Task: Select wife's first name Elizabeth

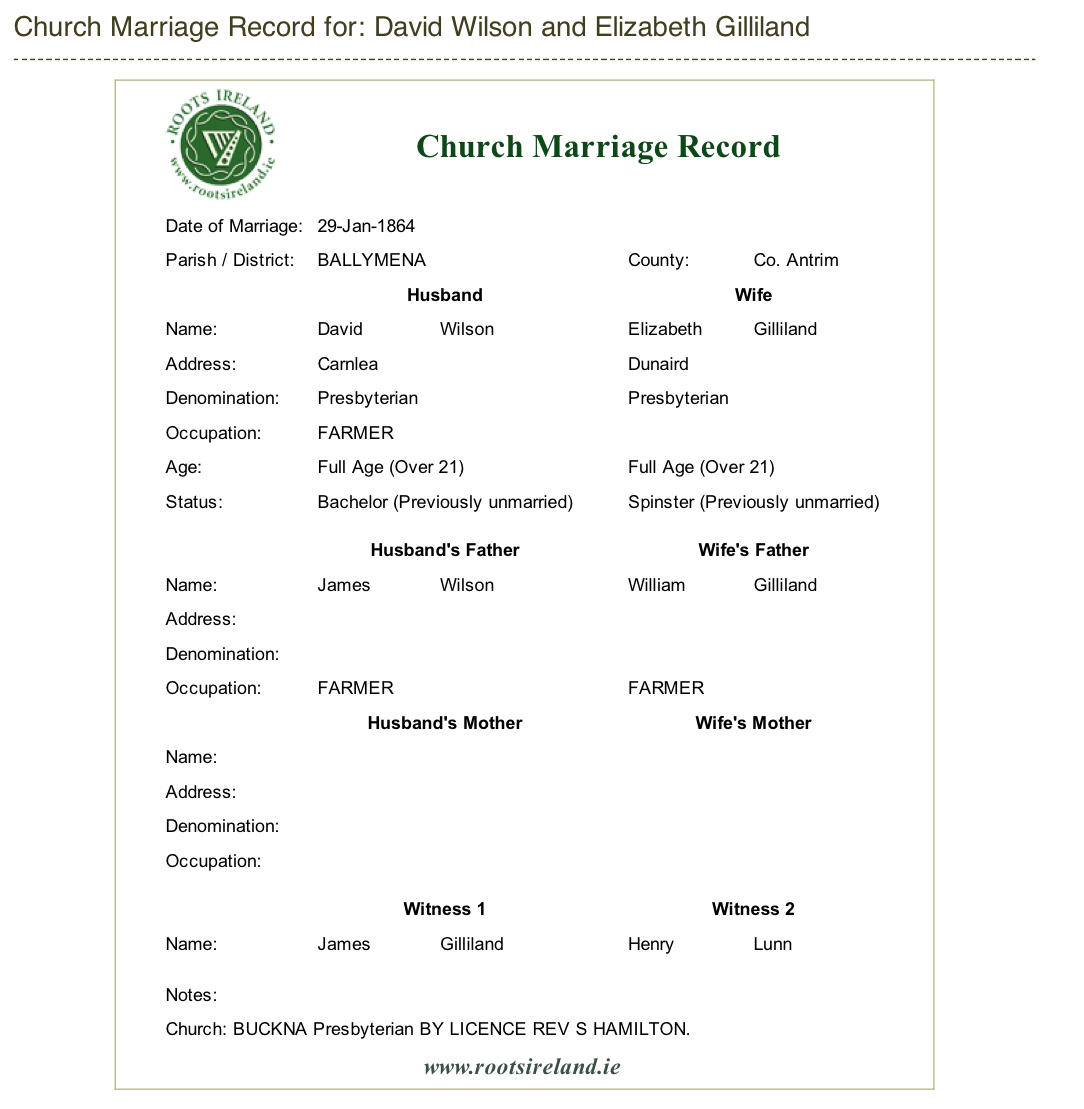Action: pos(665,330)
